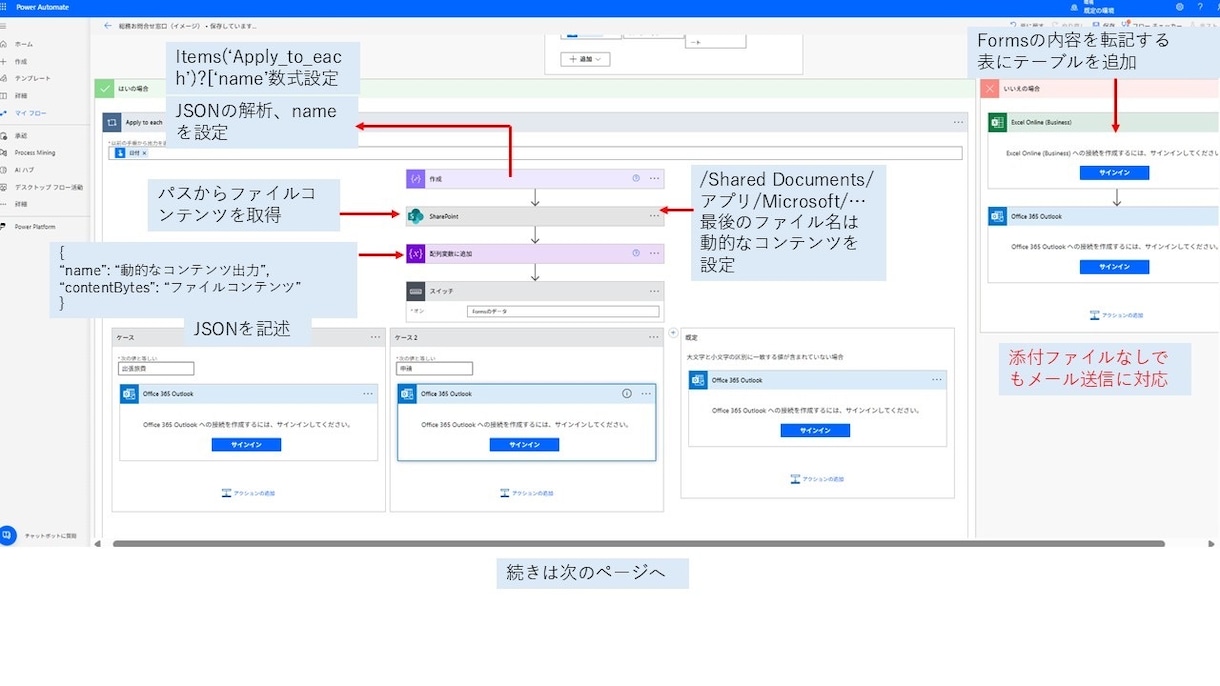1220x686 pixels.
Task: Click the horizontal scrollbar of the canvas
Action: pos(638,544)
